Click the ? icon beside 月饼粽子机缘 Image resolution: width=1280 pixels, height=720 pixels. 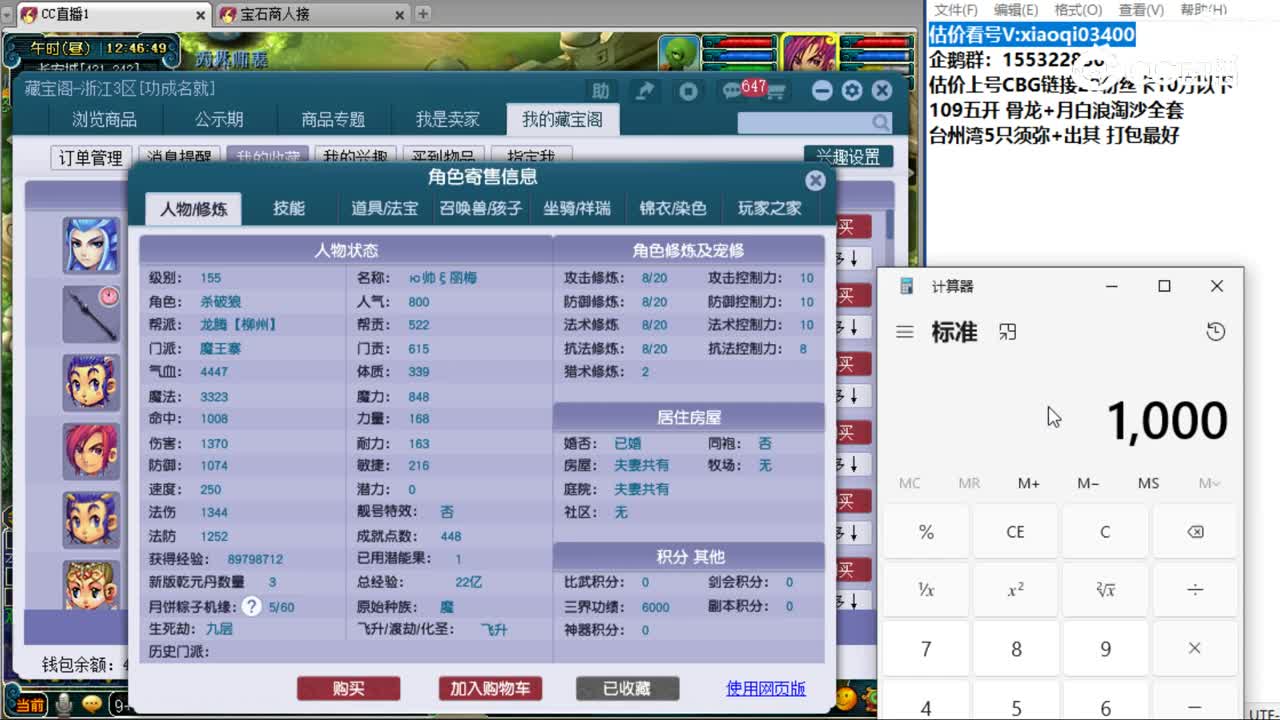[251, 604]
